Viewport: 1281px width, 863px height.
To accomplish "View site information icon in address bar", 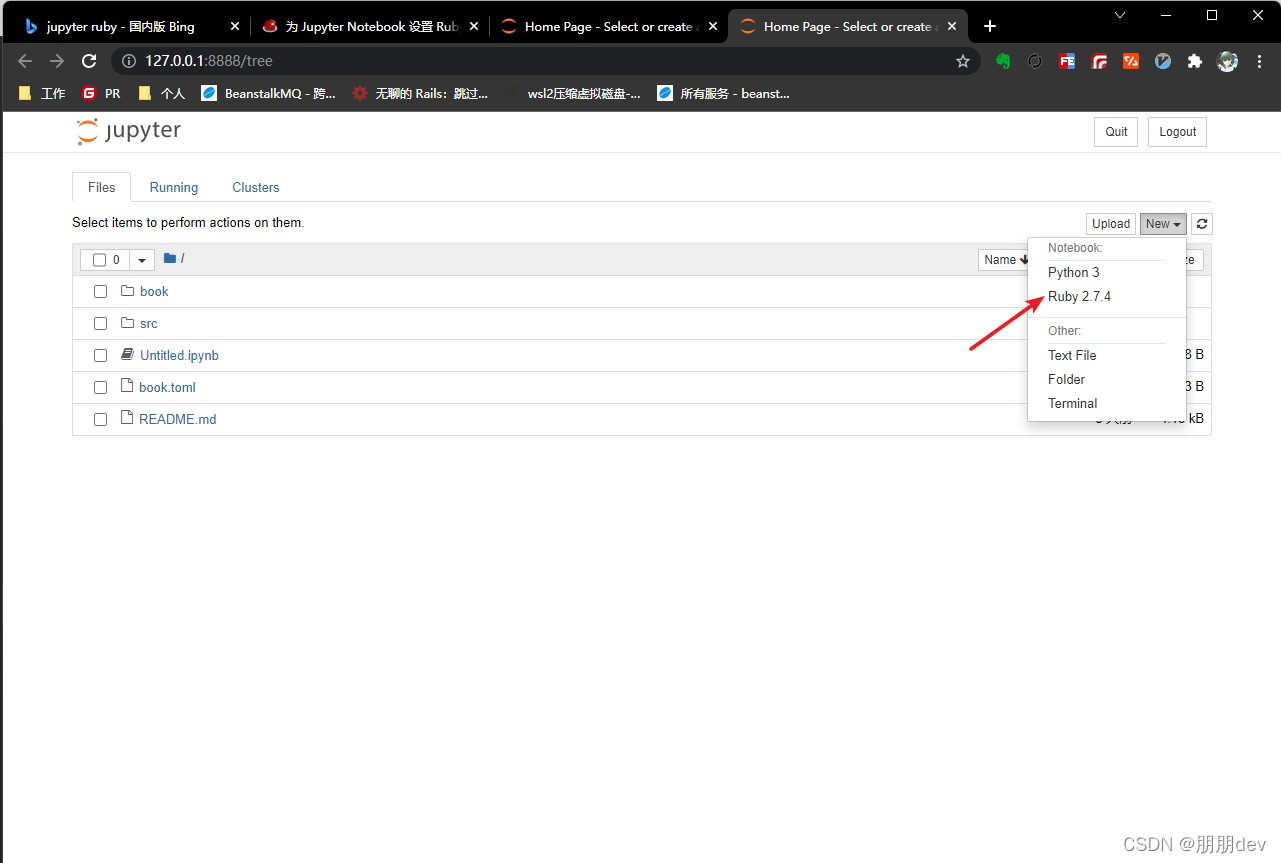I will (x=128, y=61).
